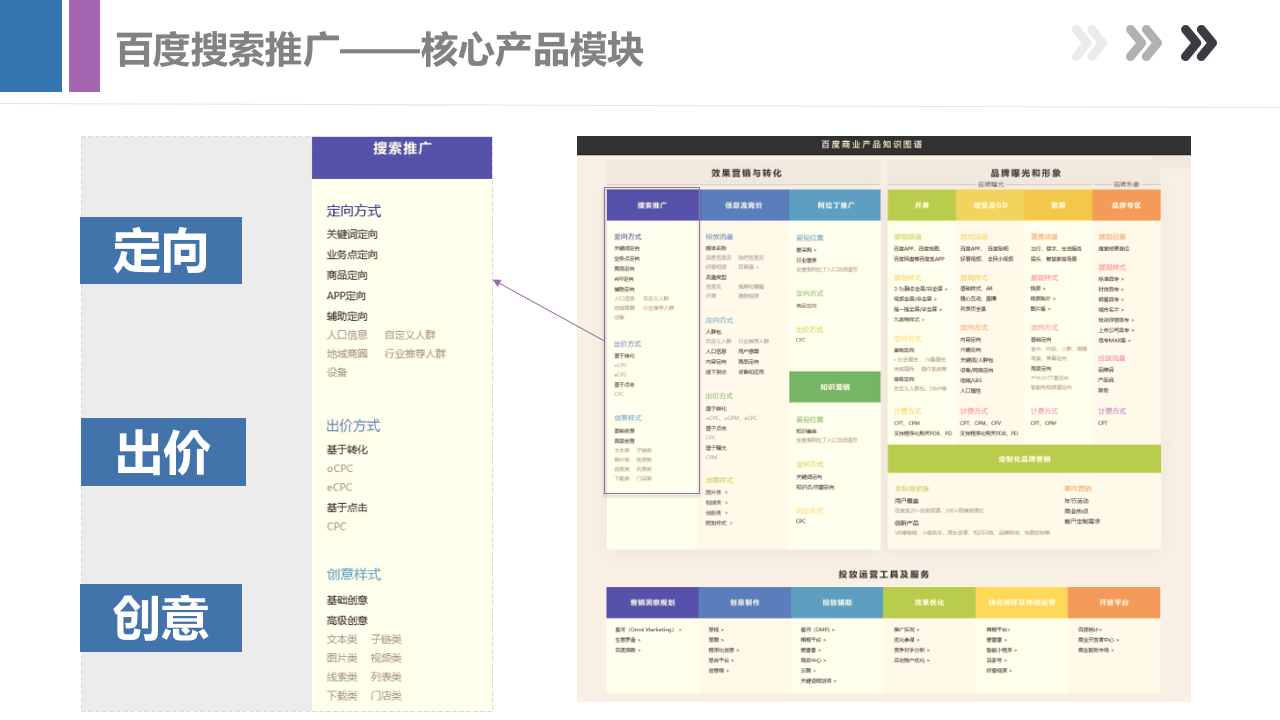Click 列表类 in the enlarged panel
Viewport: 1280px width, 720px height.
click(386, 677)
